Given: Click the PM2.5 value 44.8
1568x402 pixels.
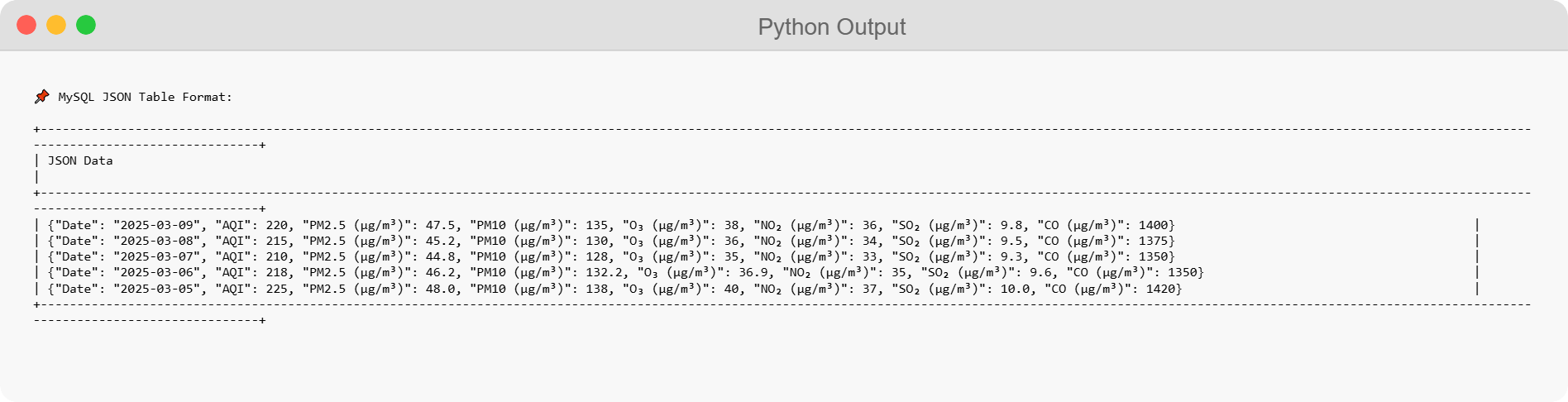Looking at the screenshot, I should pyautogui.click(x=439, y=256).
